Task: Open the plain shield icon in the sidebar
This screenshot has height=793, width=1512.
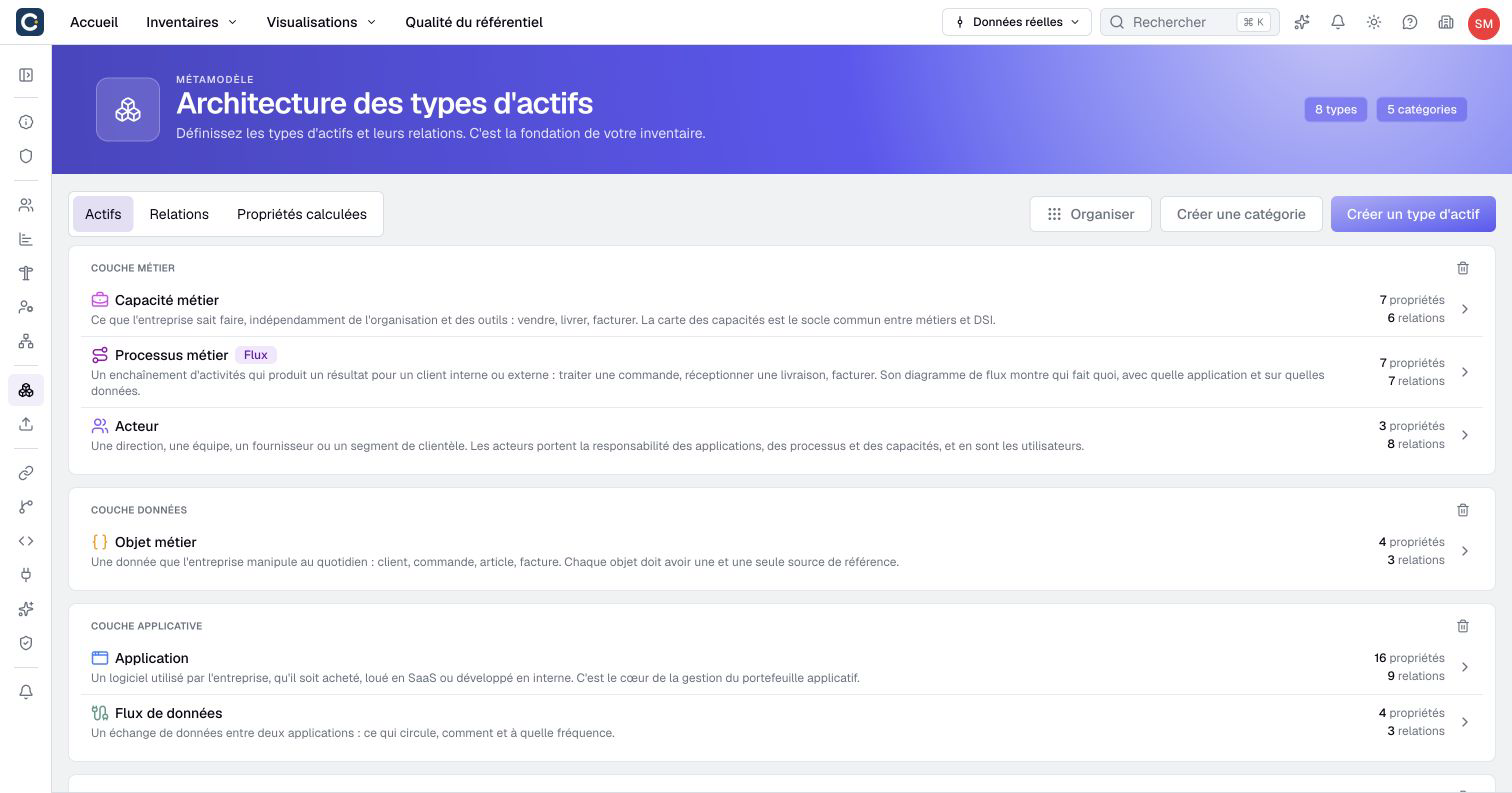Action: pos(26,156)
